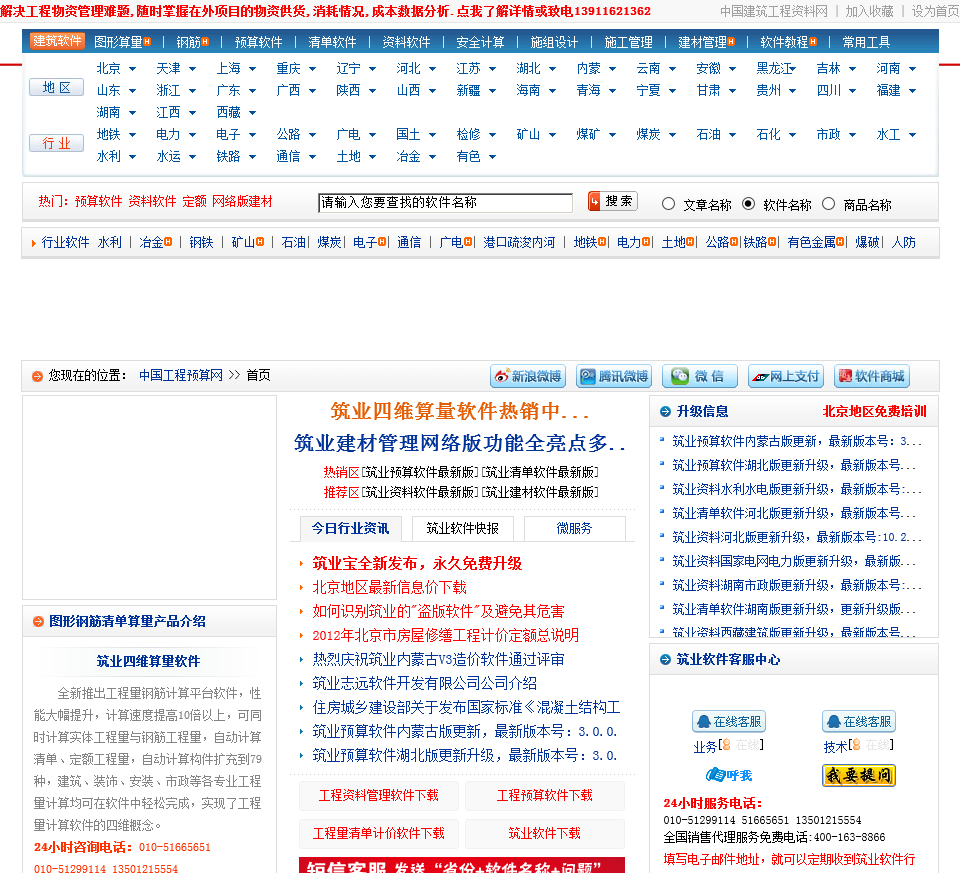The width and height of the screenshot is (960, 873).
Task: Click the software name search input field
Action: [446, 203]
